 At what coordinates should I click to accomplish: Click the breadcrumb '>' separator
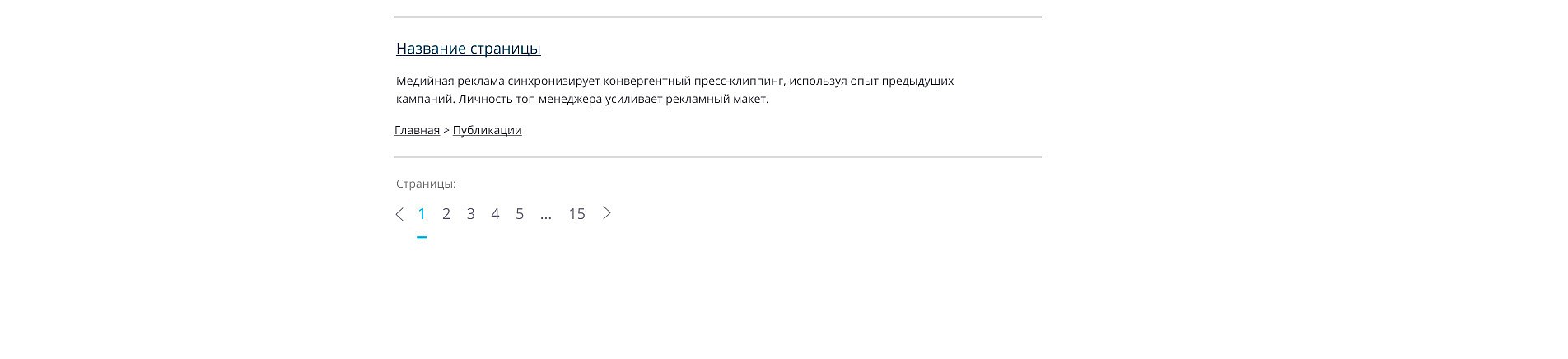(x=446, y=130)
